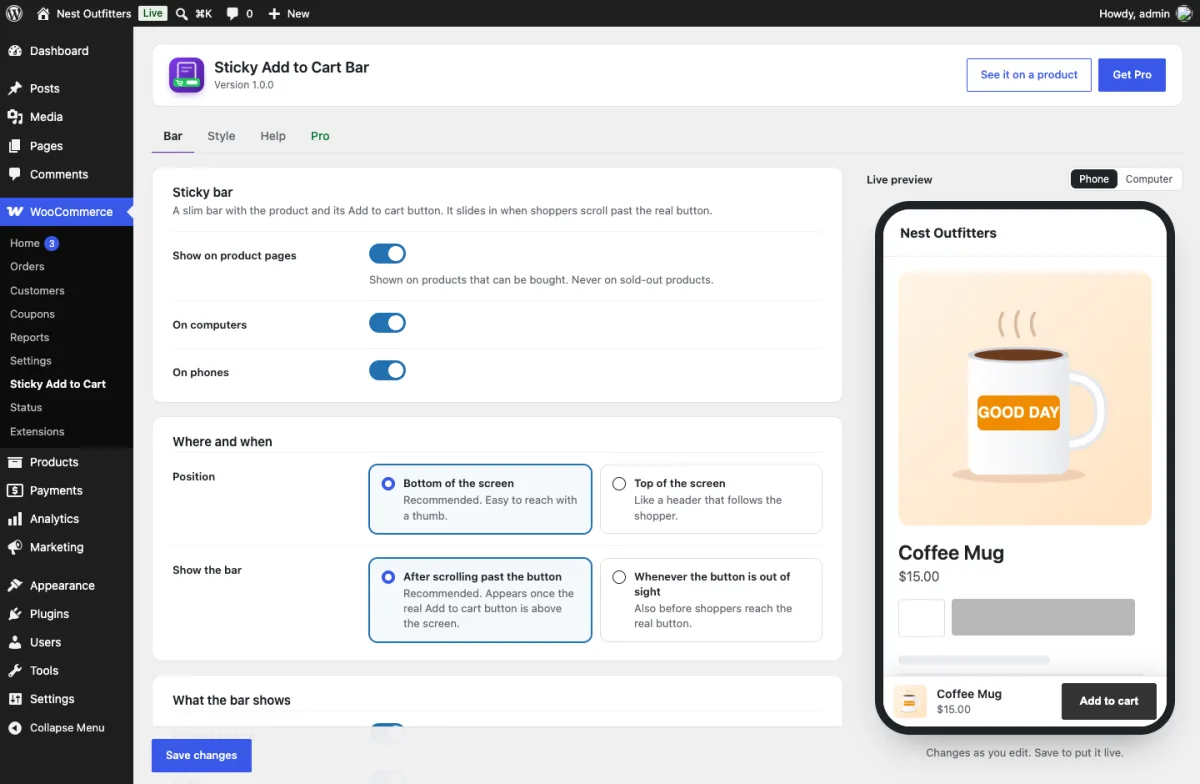Viewport: 1200px width, 784px height.
Task: Click the Comments icon in sidebar
Action: tap(15, 174)
